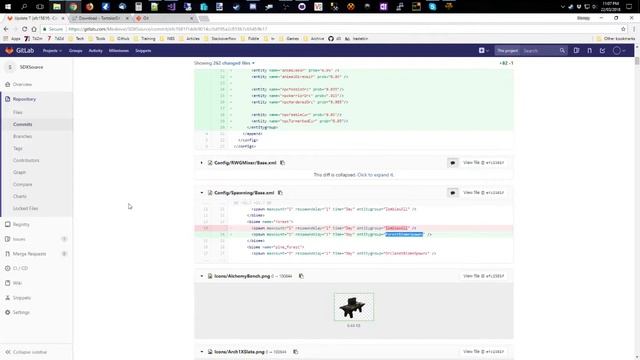Bookmark this page with the star
The image size is (640, 360).
[623, 29]
